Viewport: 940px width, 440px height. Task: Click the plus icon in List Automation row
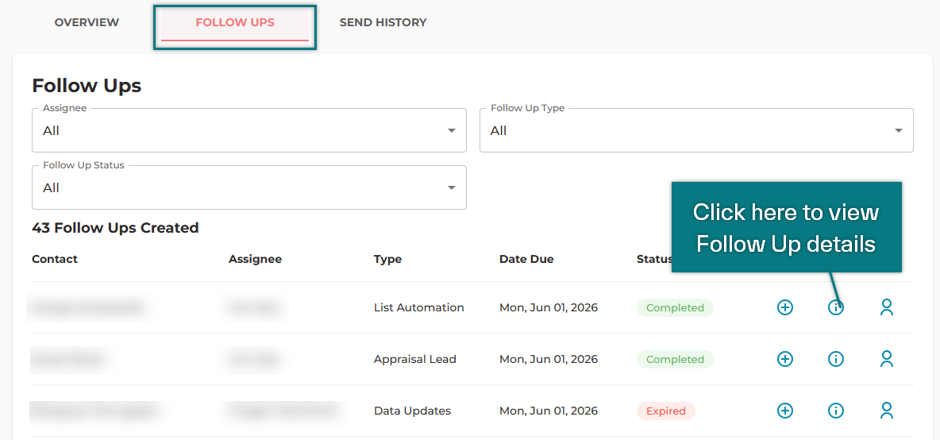(785, 308)
